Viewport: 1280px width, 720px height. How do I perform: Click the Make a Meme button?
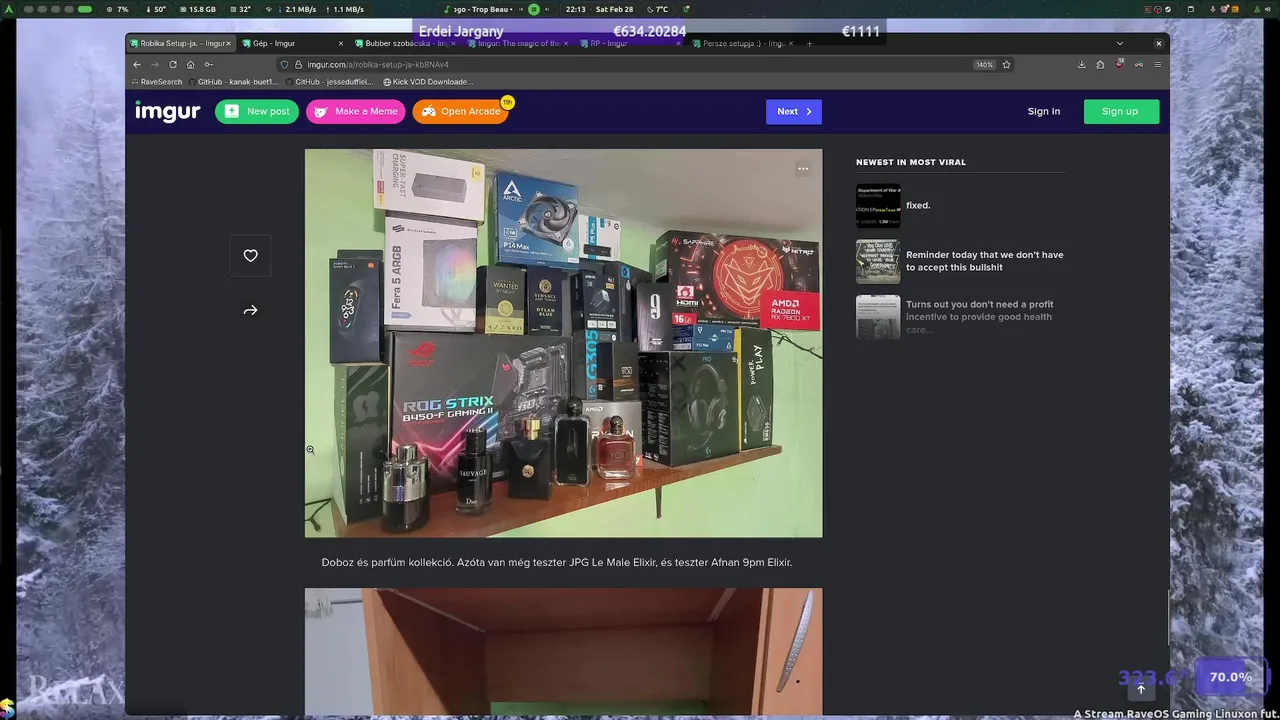click(x=356, y=111)
